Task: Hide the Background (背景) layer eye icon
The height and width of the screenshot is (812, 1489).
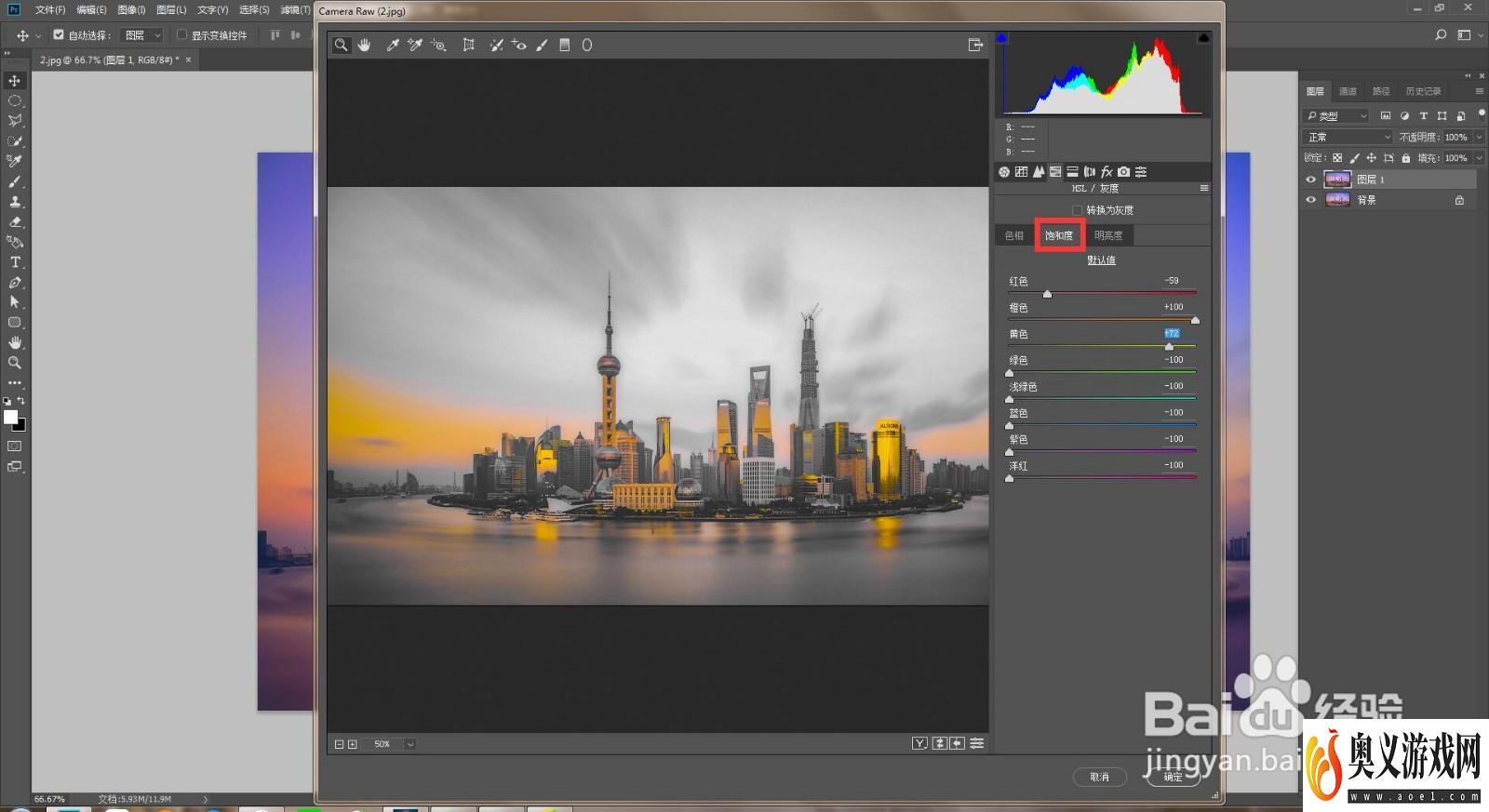Action: tap(1310, 200)
